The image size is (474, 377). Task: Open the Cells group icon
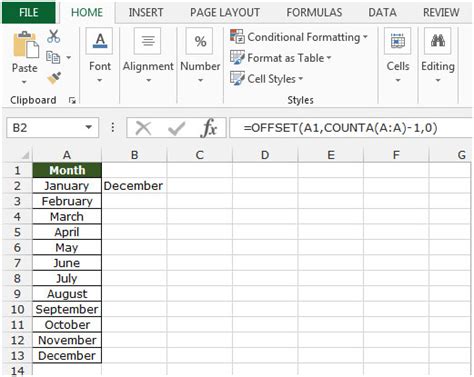(x=397, y=41)
